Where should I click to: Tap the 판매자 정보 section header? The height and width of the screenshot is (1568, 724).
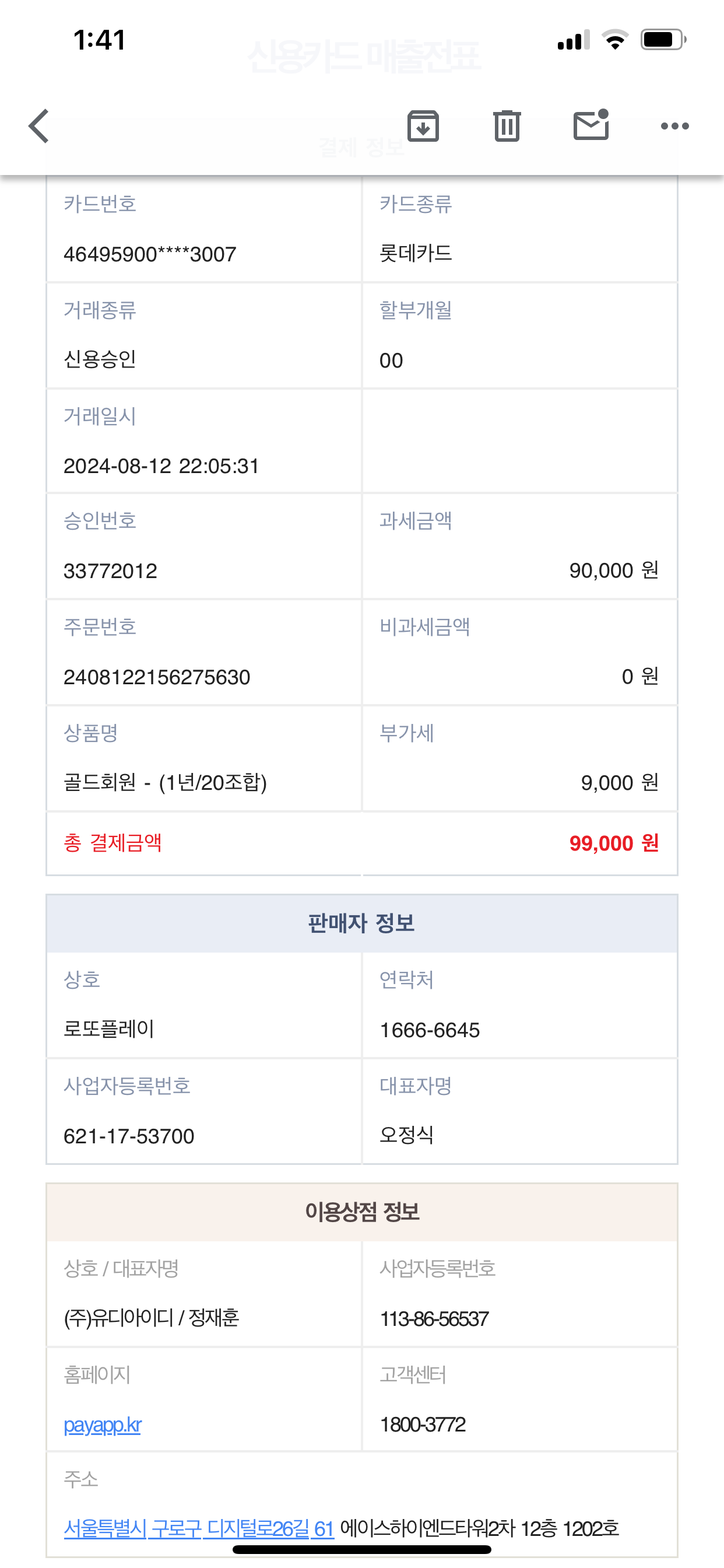[361, 923]
